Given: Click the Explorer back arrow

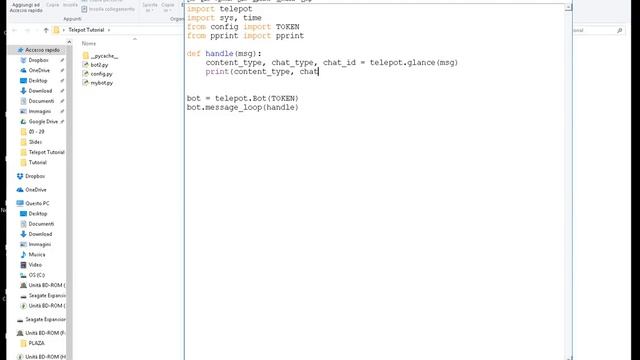Looking at the screenshot, I should pyautogui.click(x=15, y=30).
